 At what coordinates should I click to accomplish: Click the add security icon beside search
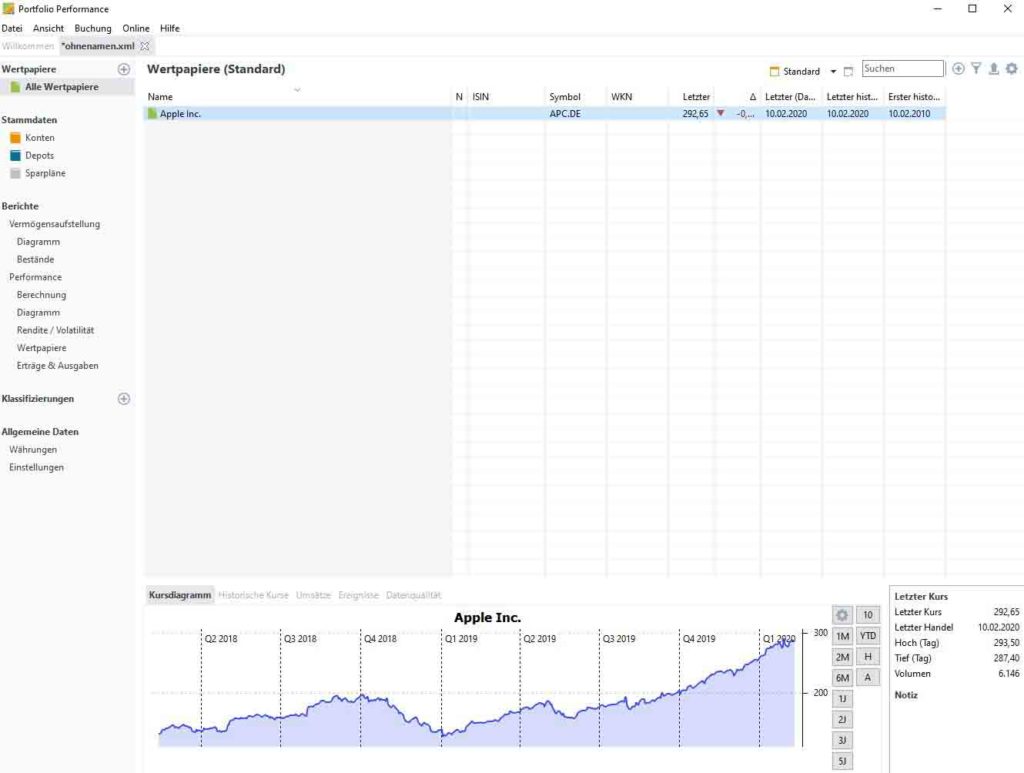(958, 69)
